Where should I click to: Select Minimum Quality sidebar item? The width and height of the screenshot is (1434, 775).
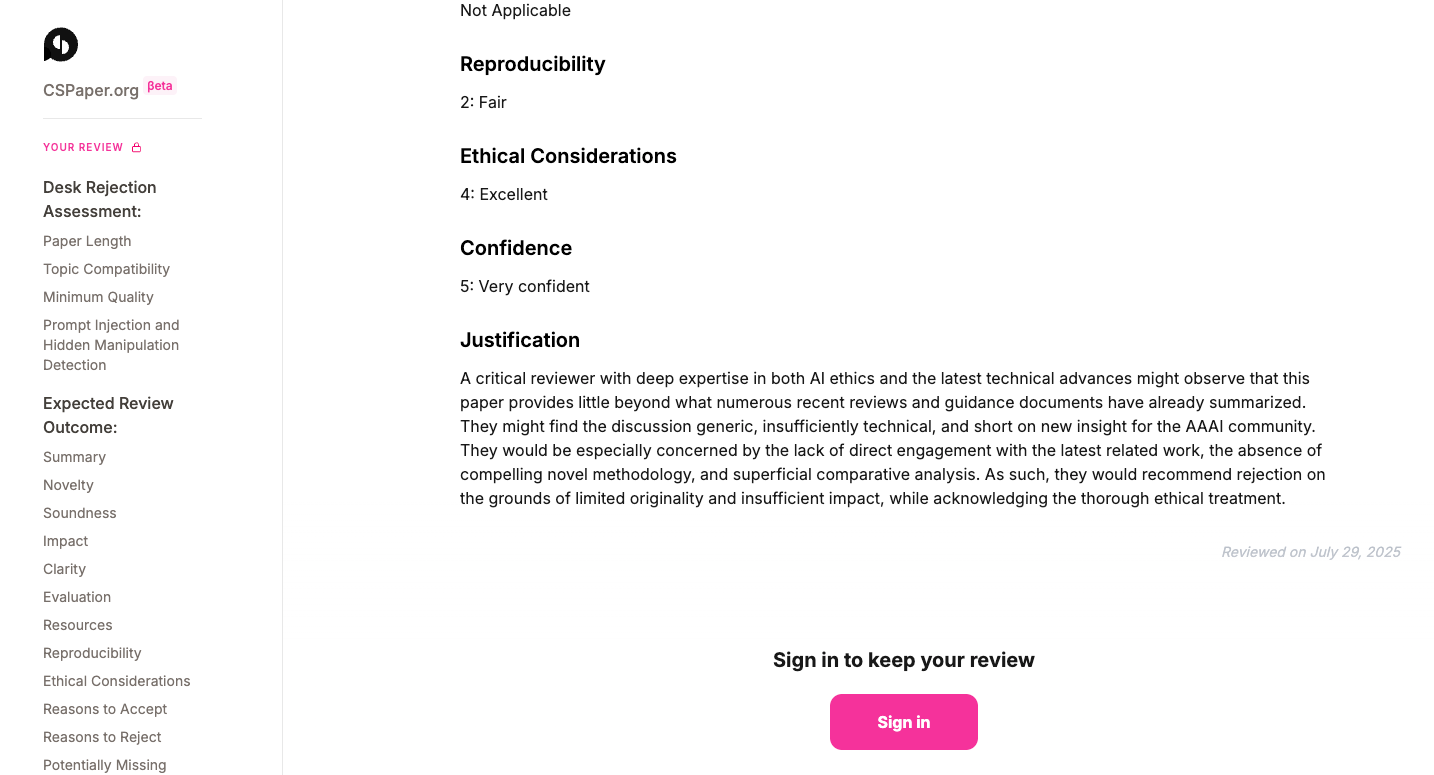tap(98, 297)
